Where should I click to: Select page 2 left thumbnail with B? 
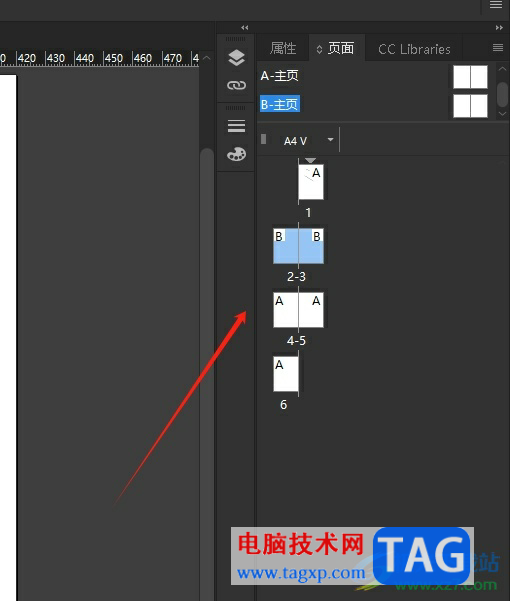coord(286,246)
